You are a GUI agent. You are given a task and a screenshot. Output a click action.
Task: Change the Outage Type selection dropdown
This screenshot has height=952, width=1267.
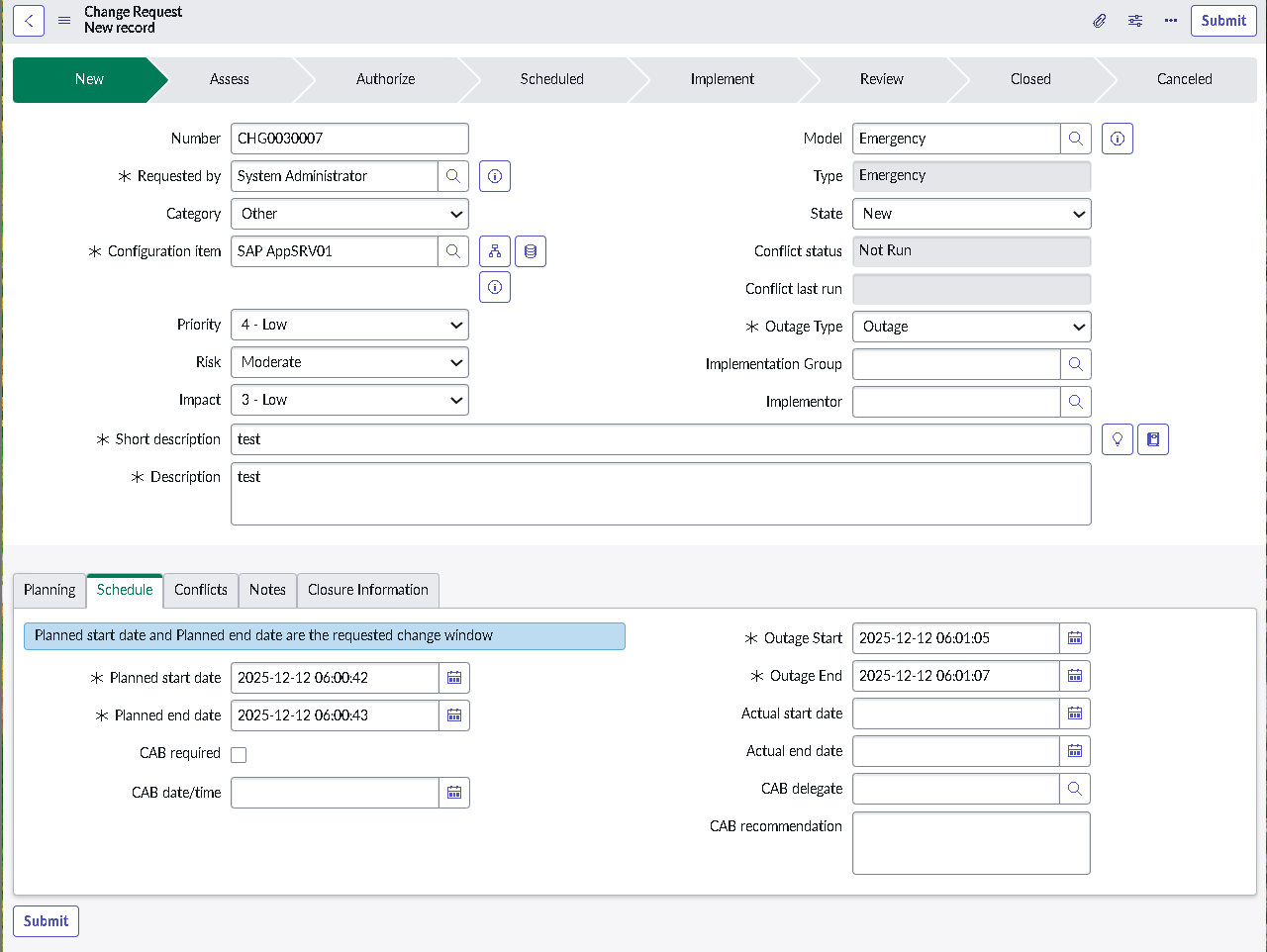(x=971, y=327)
